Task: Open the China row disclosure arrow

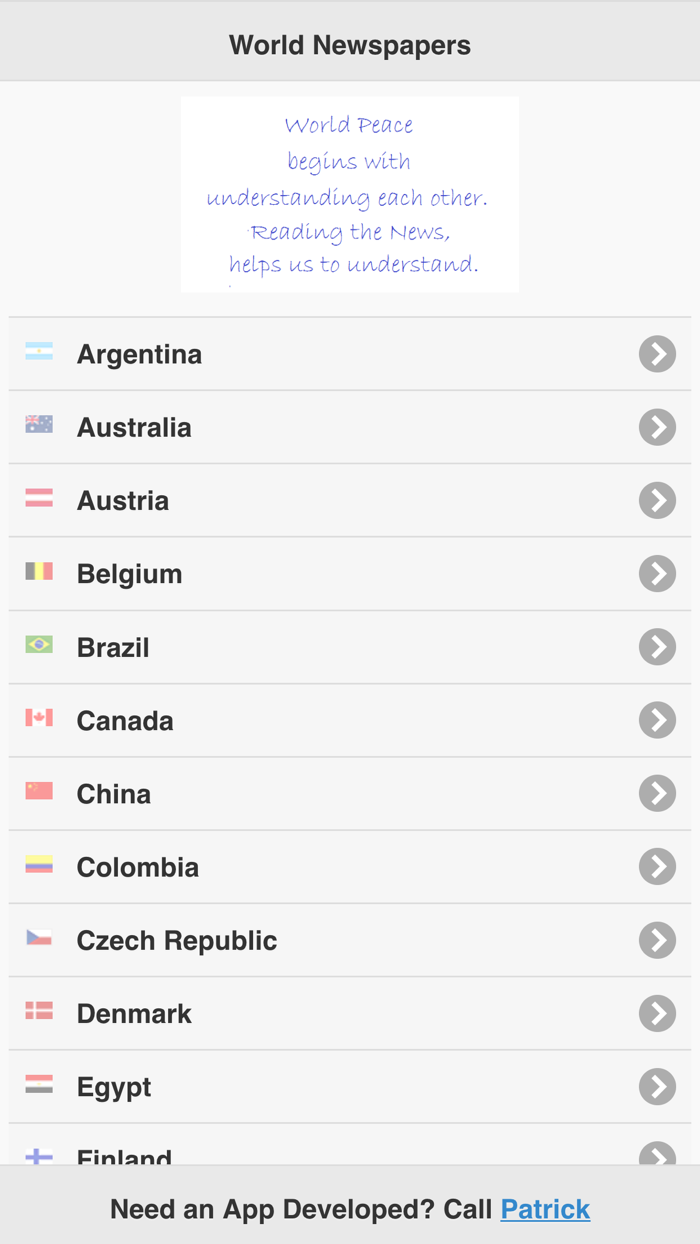Action: pos(657,793)
